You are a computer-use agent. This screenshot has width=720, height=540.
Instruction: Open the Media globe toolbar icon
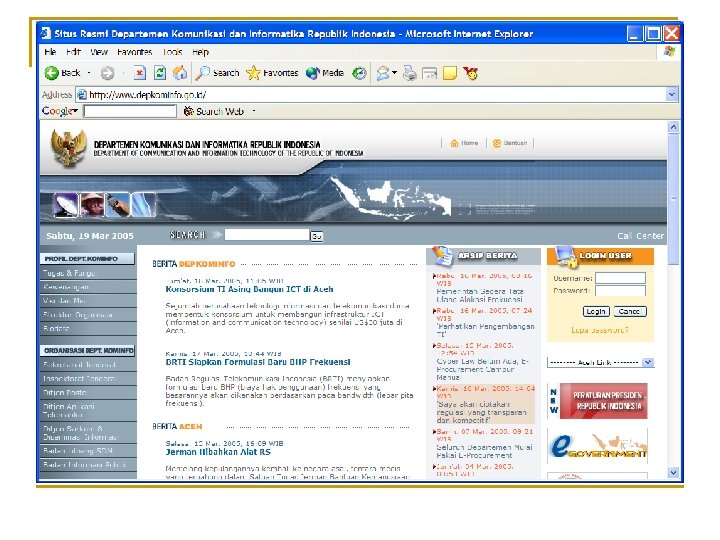tap(313, 73)
